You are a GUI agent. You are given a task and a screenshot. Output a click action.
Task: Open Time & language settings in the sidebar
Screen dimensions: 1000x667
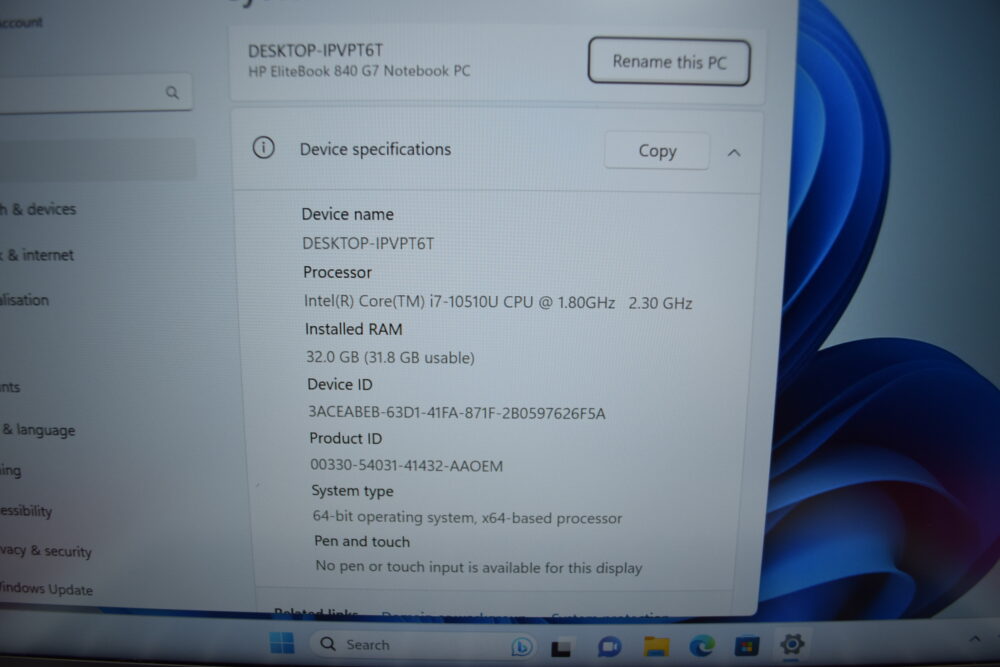pyautogui.click(x=38, y=430)
